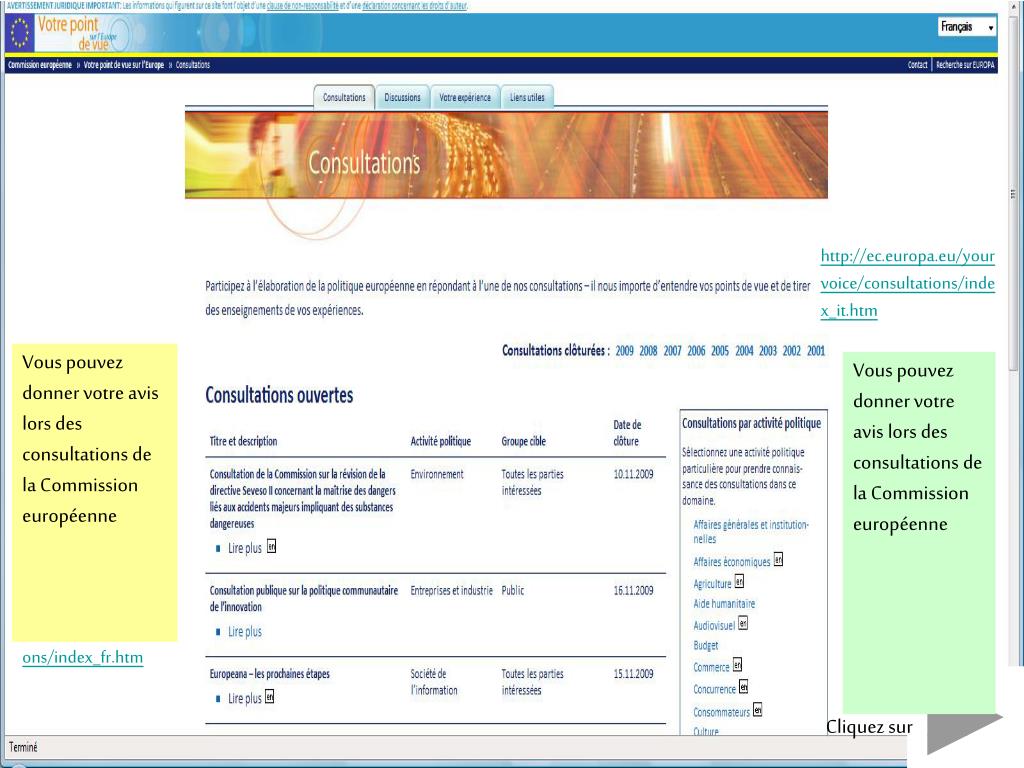Select the Agriculture activity link
Viewport: 1024px width, 768px height.
pos(712,584)
